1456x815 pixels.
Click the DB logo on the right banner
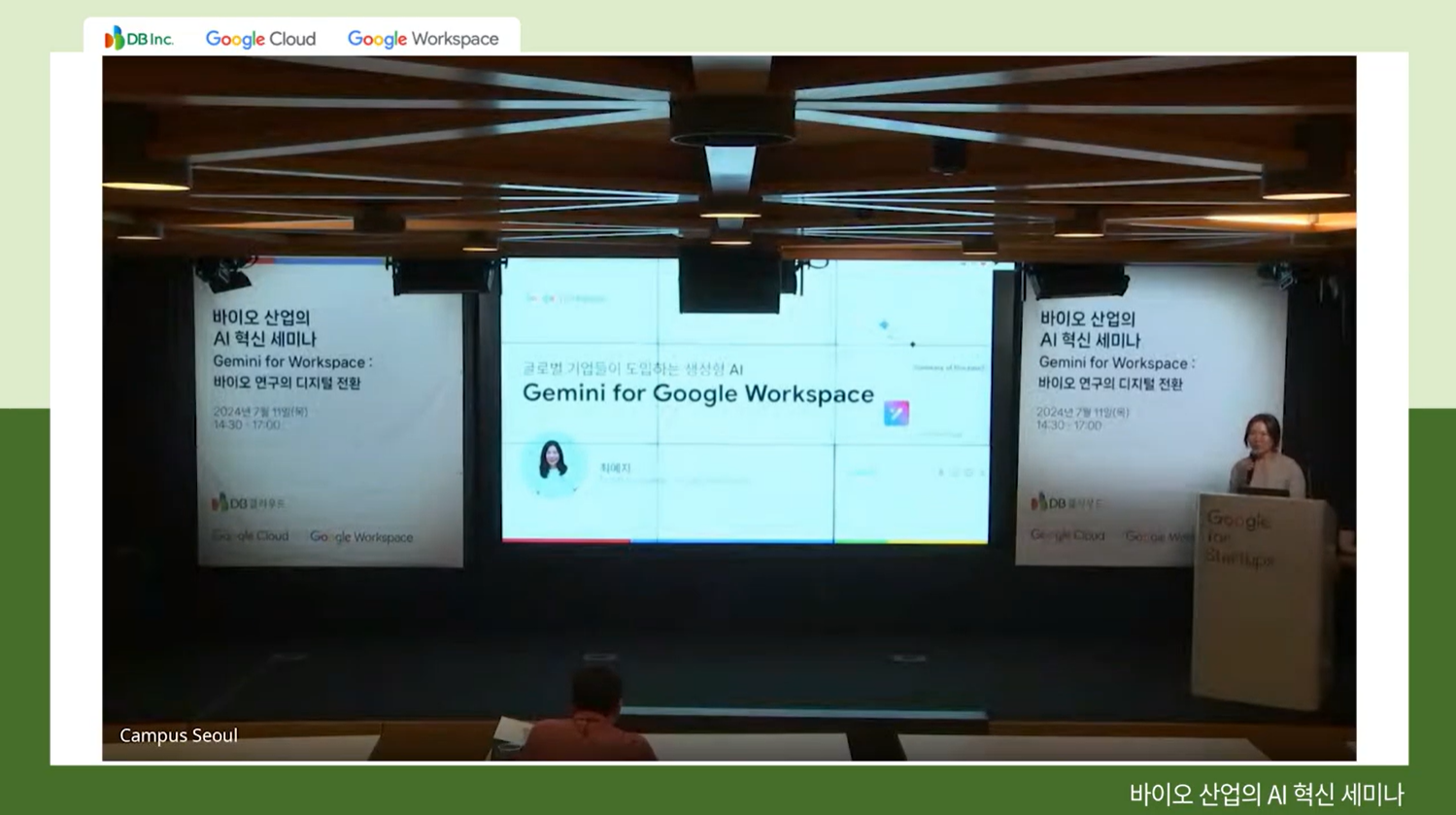coord(1067,502)
